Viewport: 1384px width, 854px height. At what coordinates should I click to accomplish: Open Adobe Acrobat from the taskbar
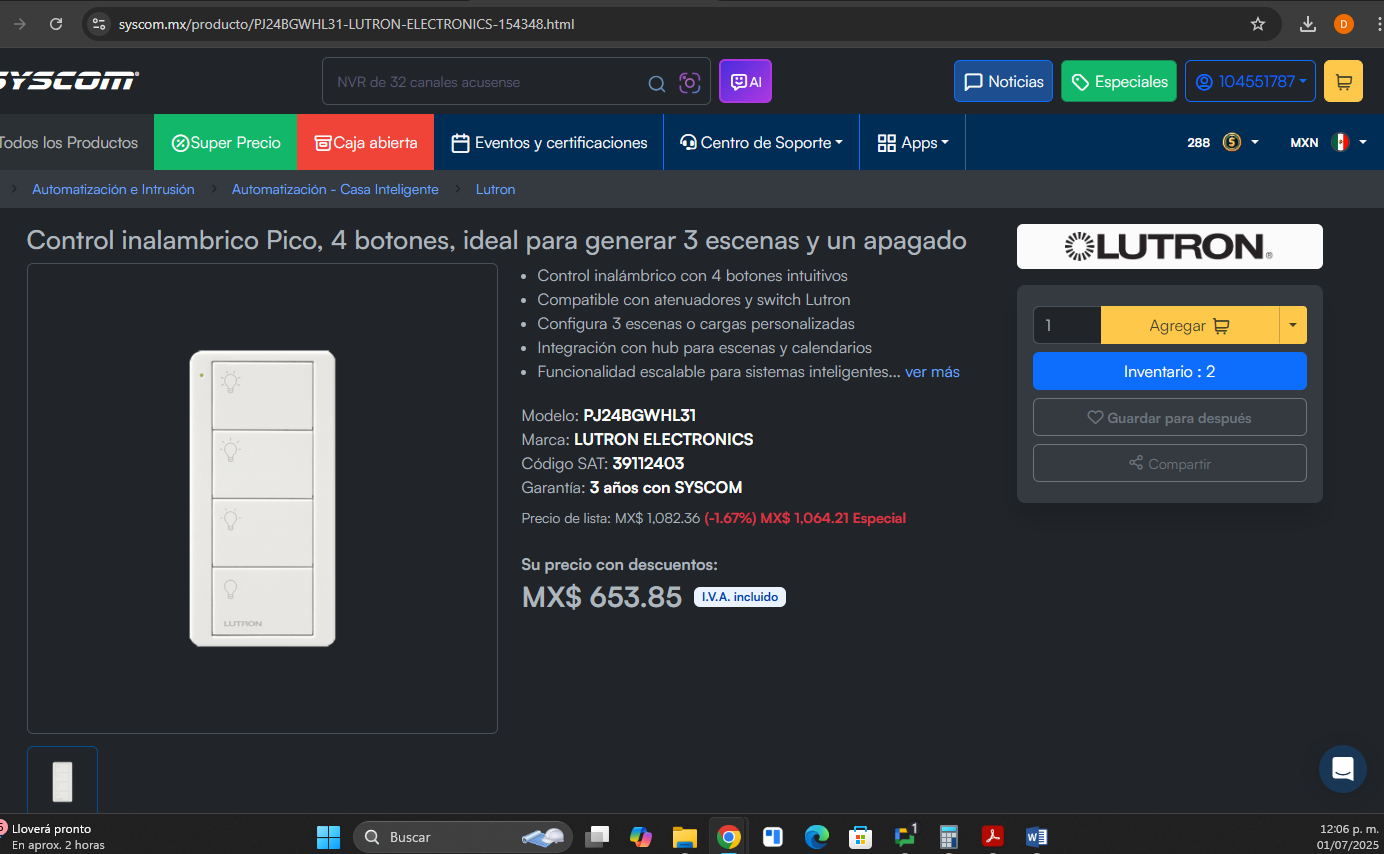pos(992,837)
